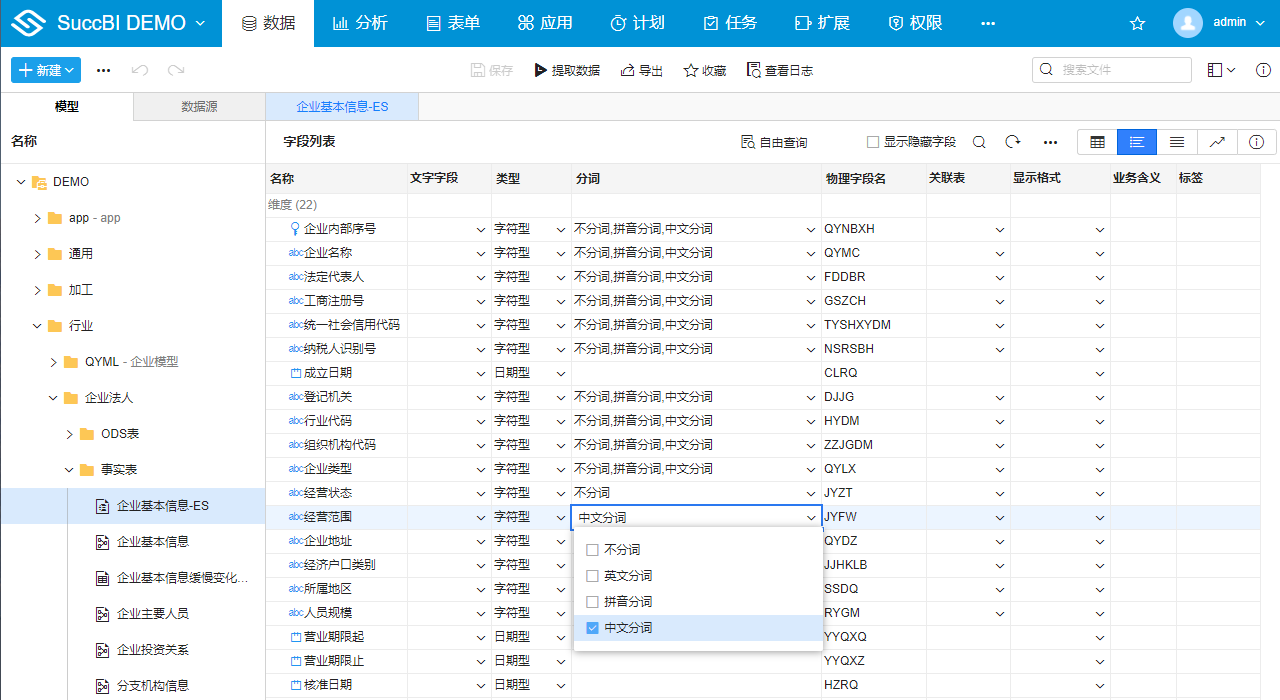Open the 新建 dropdown button
This screenshot has width=1280, height=700.
[x=46, y=70]
